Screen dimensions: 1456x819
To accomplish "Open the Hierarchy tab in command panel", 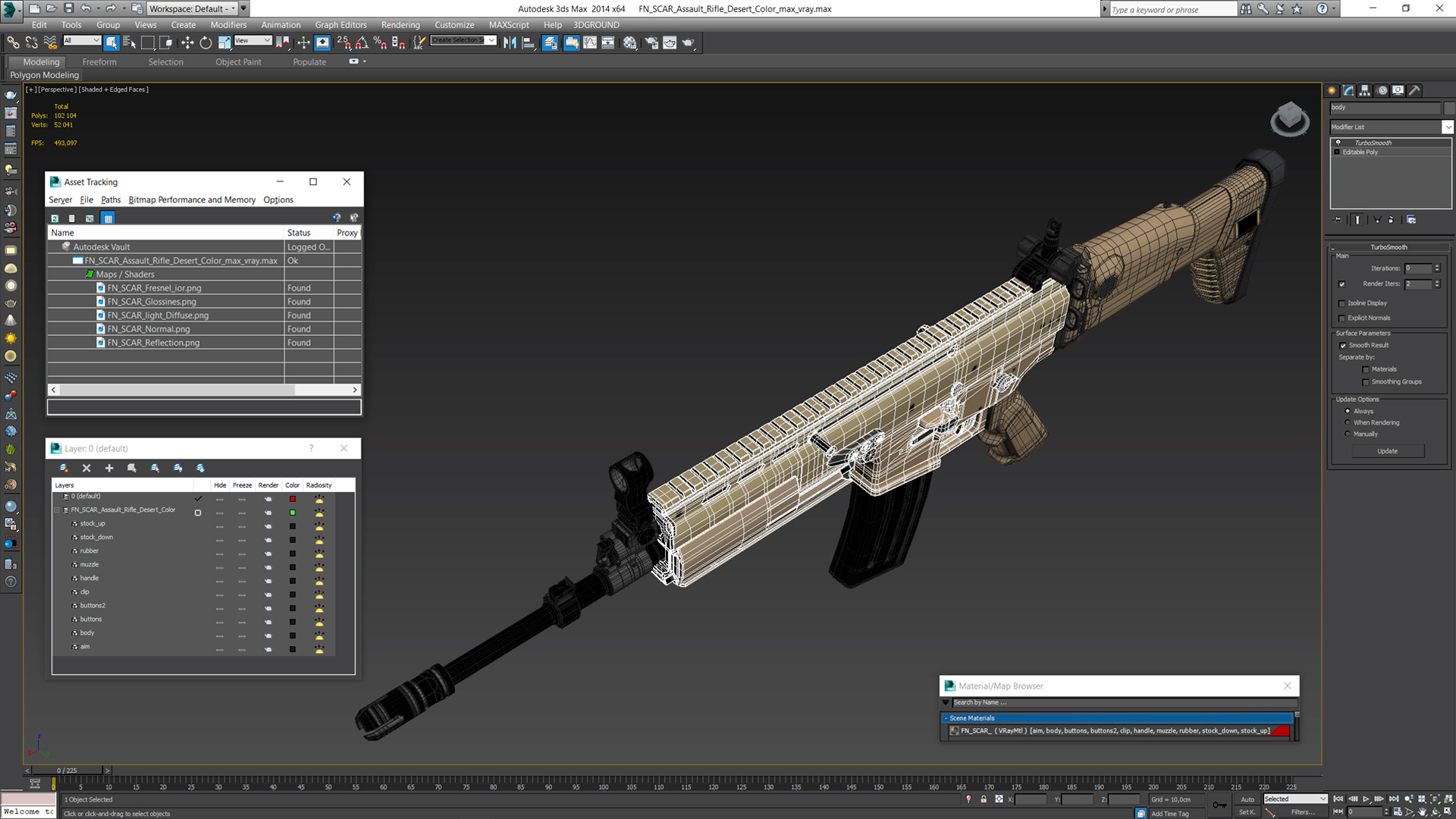I will point(1365,90).
